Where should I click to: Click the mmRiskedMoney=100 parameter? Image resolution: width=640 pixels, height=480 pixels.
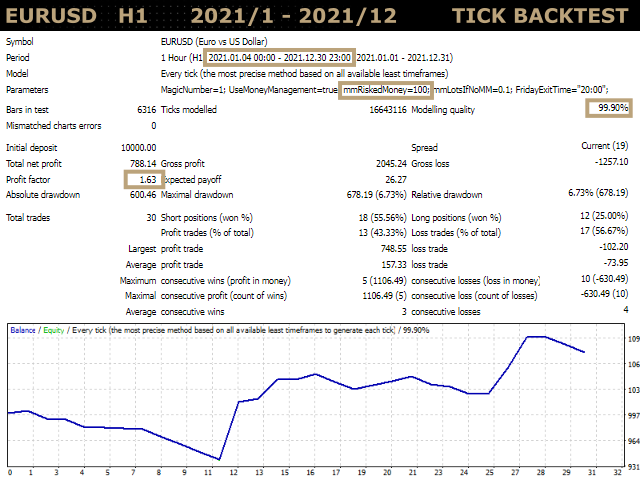385,90
